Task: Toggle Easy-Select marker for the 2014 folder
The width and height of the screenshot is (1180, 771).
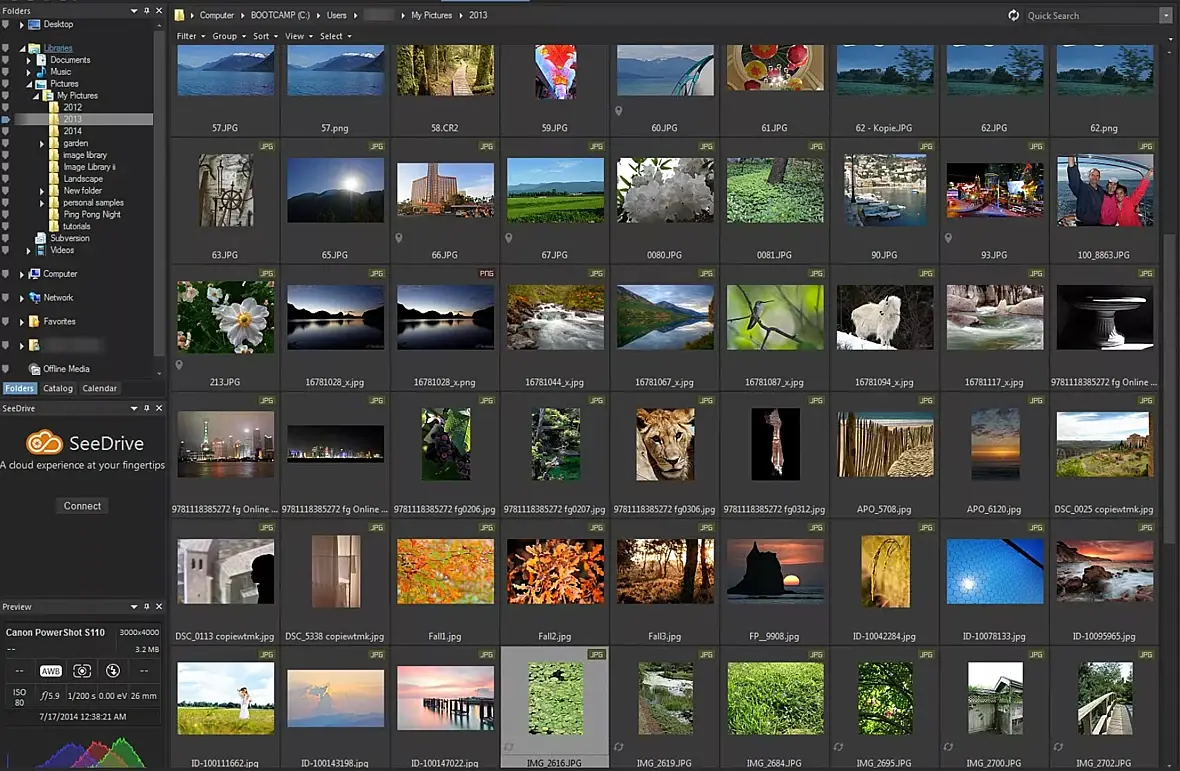Action: pyautogui.click(x=6, y=131)
